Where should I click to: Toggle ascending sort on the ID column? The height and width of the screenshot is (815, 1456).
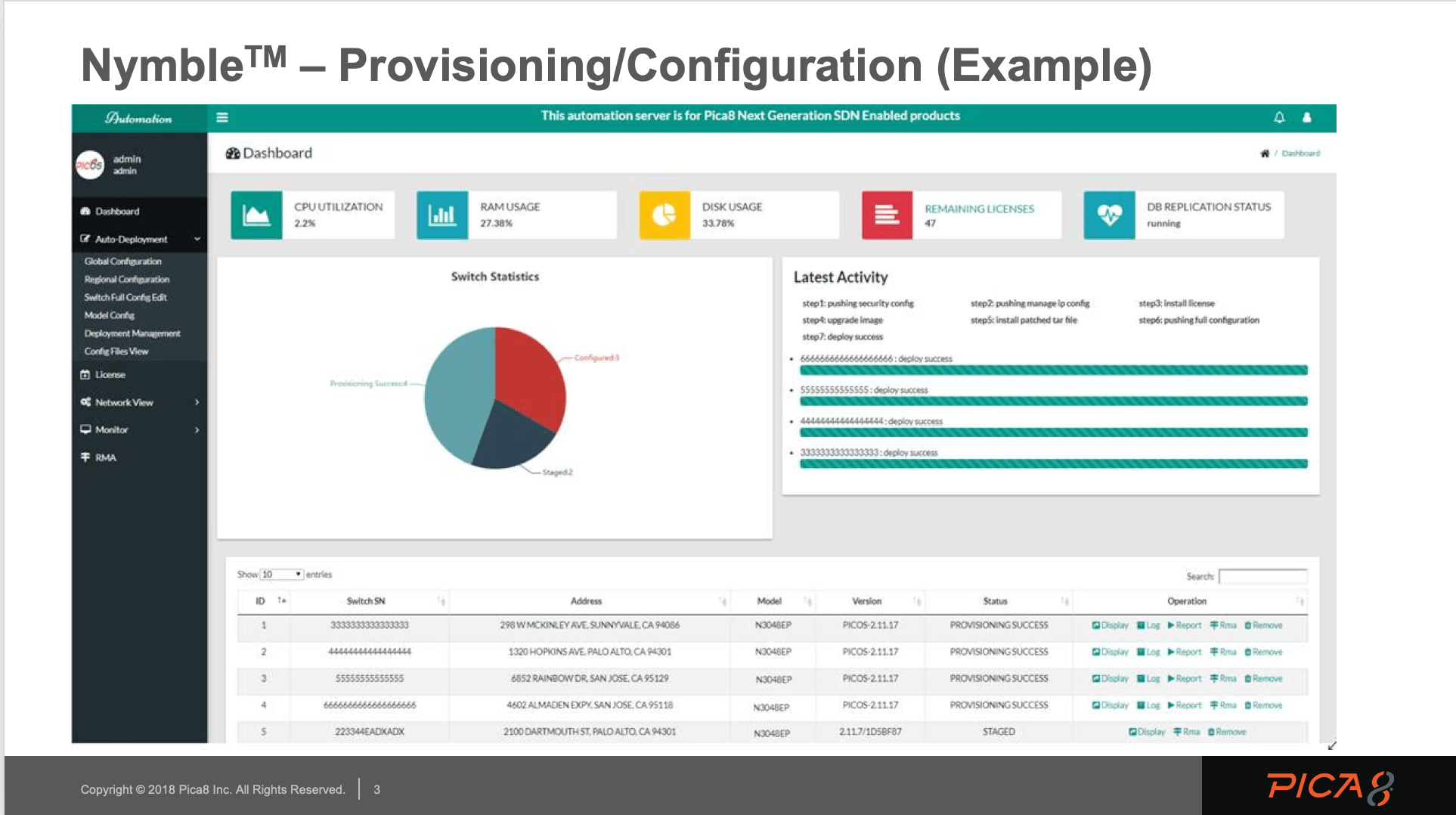[x=282, y=601]
